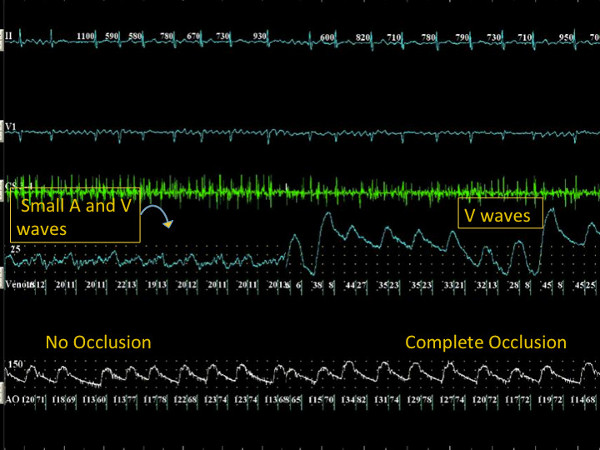
Task: Click the 150 scale marker on aortic trace
Action: tap(16, 364)
